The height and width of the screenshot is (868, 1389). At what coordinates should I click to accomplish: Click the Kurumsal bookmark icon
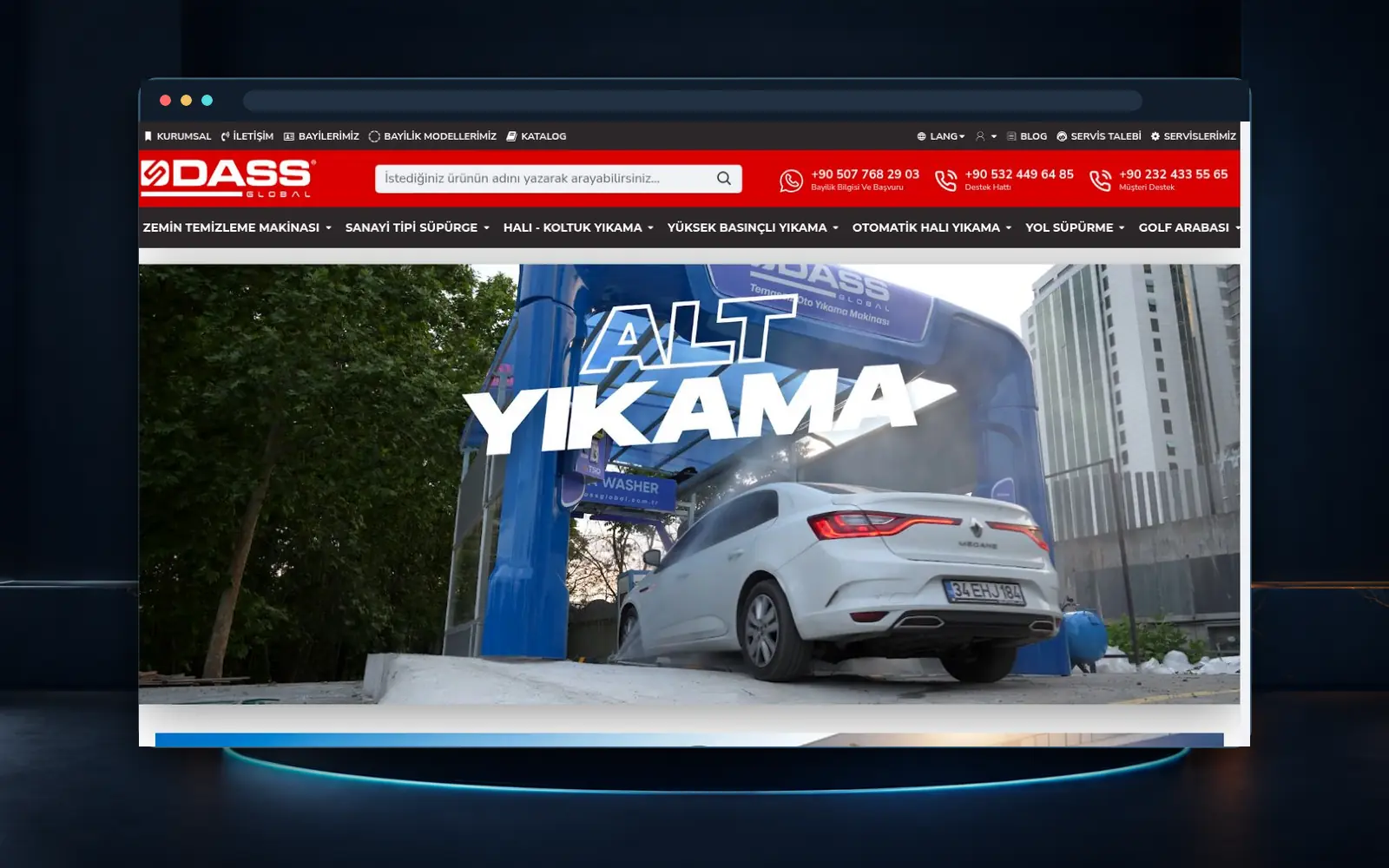pyautogui.click(x=148, y=136)
